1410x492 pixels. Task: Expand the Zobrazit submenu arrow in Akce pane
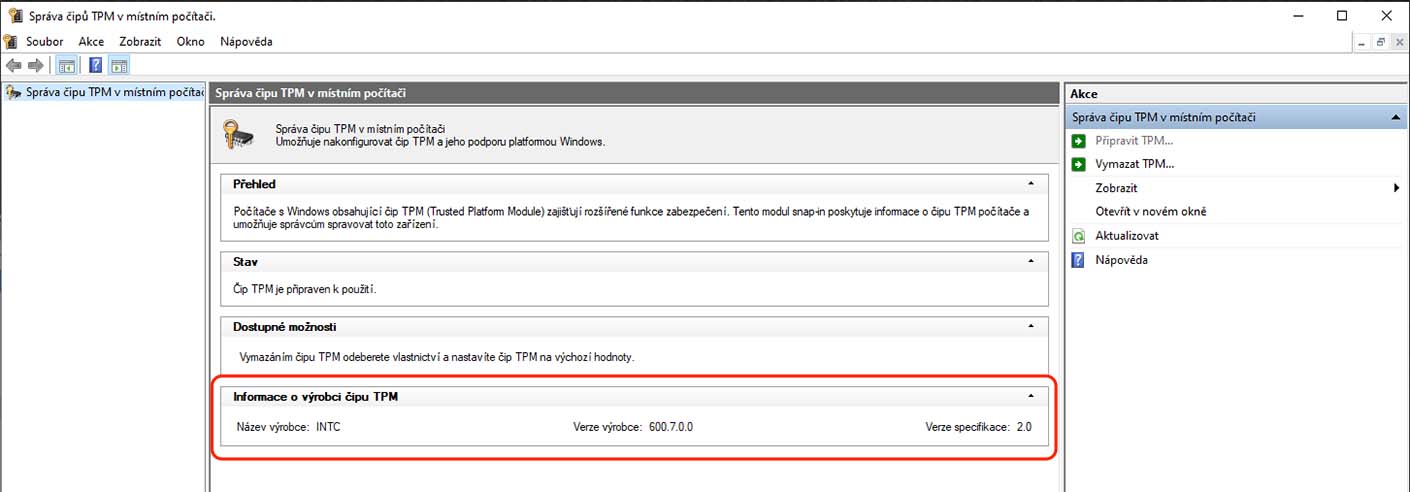point(1396,188)
